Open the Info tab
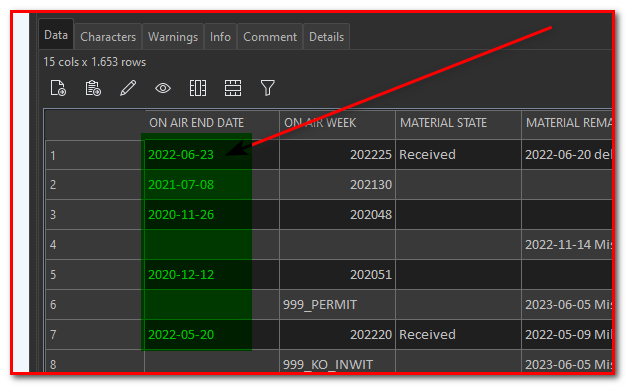The width and height of the screenshot is (626, 386). pyautogui.click(x=220, y=37)
